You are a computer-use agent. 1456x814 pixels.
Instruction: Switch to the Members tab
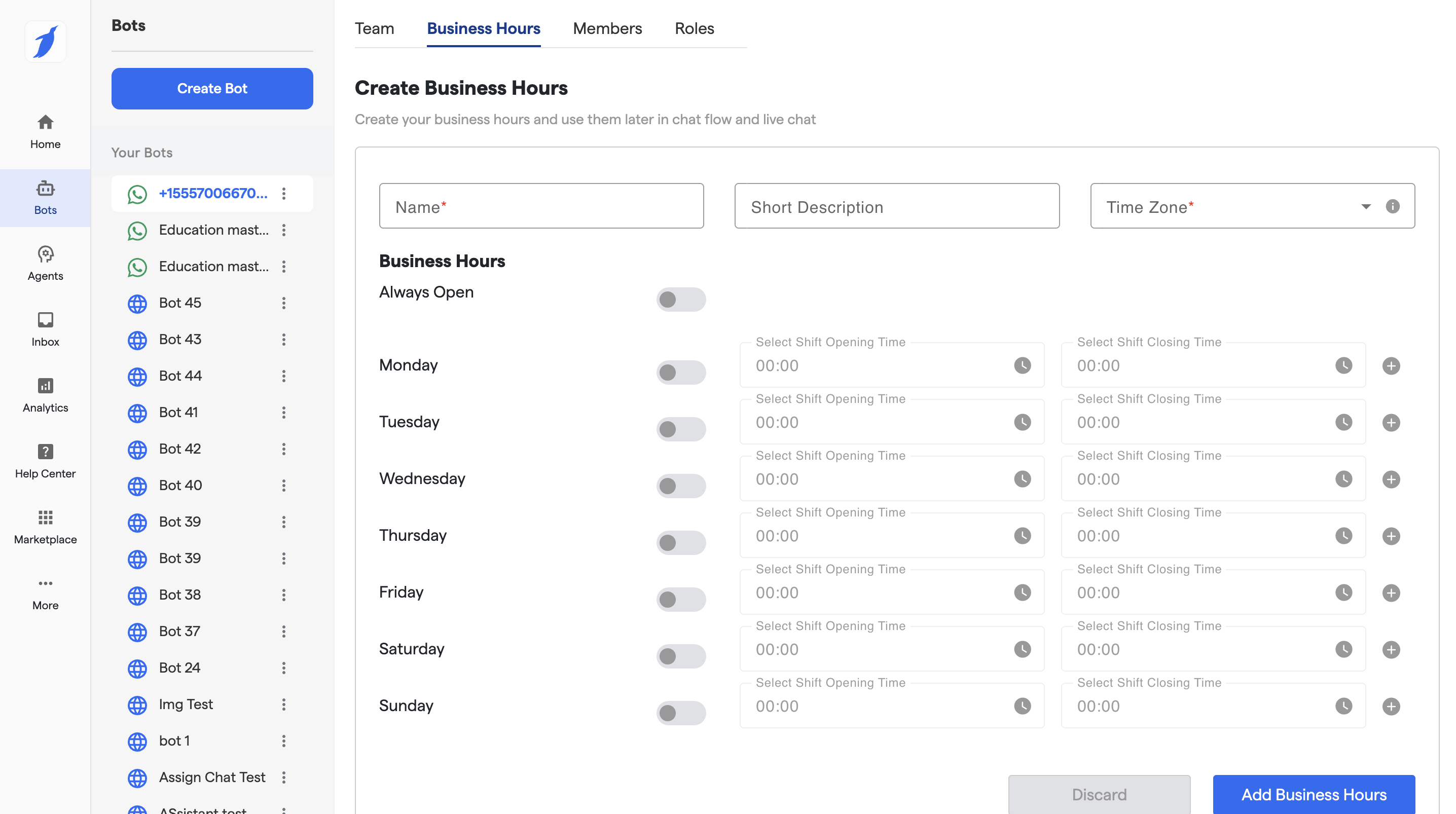coord(607,28)
